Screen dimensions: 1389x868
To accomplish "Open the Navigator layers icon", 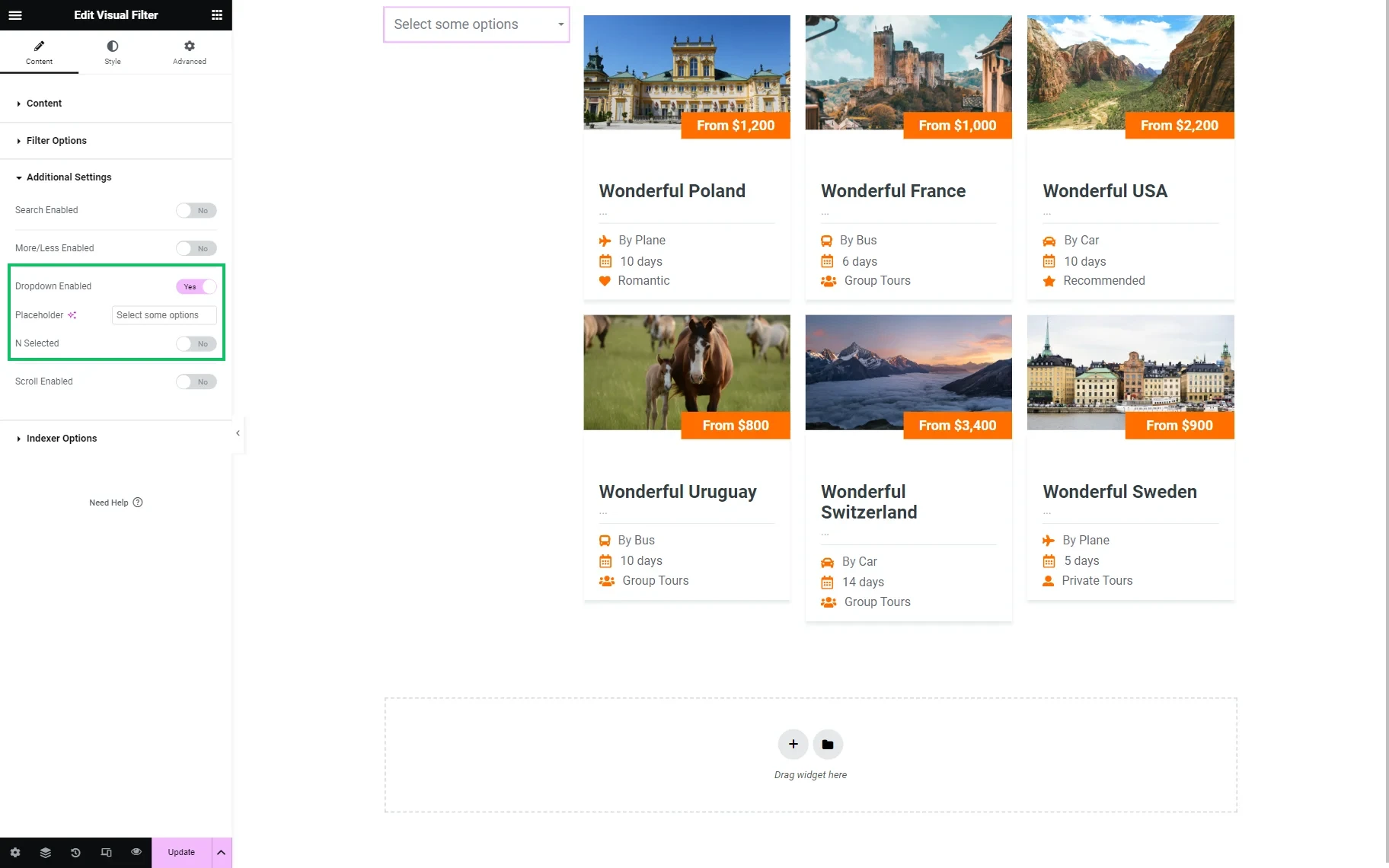I will (46, 852).
